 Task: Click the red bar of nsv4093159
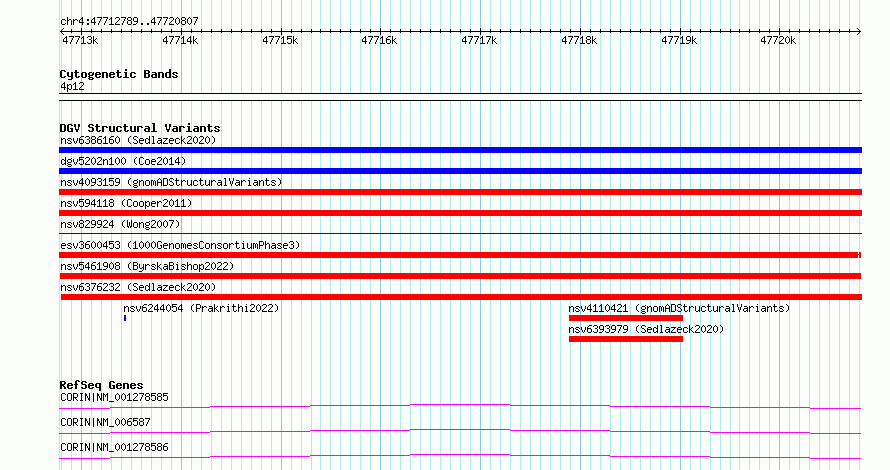460,192
